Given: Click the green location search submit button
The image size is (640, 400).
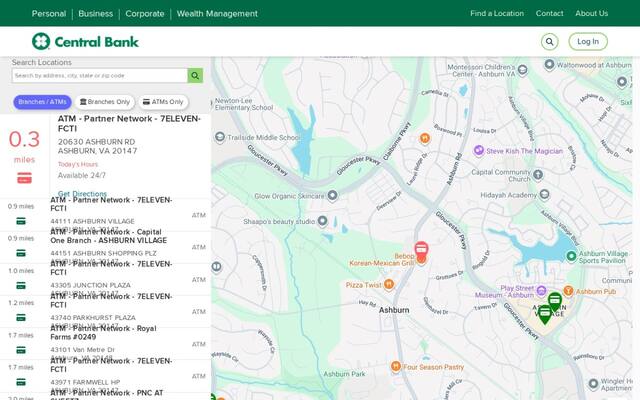Looking at the screenshot, I should (x=195, y=76).
